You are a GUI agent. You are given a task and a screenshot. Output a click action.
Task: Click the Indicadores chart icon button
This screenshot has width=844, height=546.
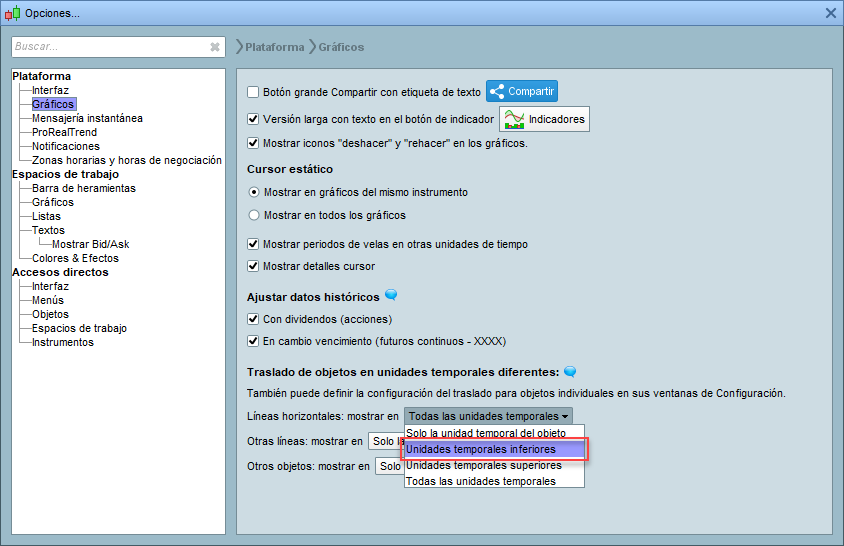(543, 119)
